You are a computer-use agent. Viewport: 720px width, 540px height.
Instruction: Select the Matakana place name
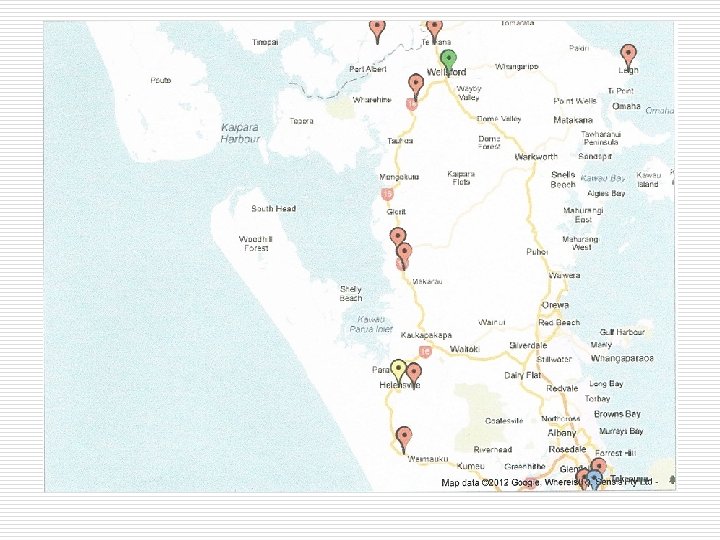[x=573, y=120]
